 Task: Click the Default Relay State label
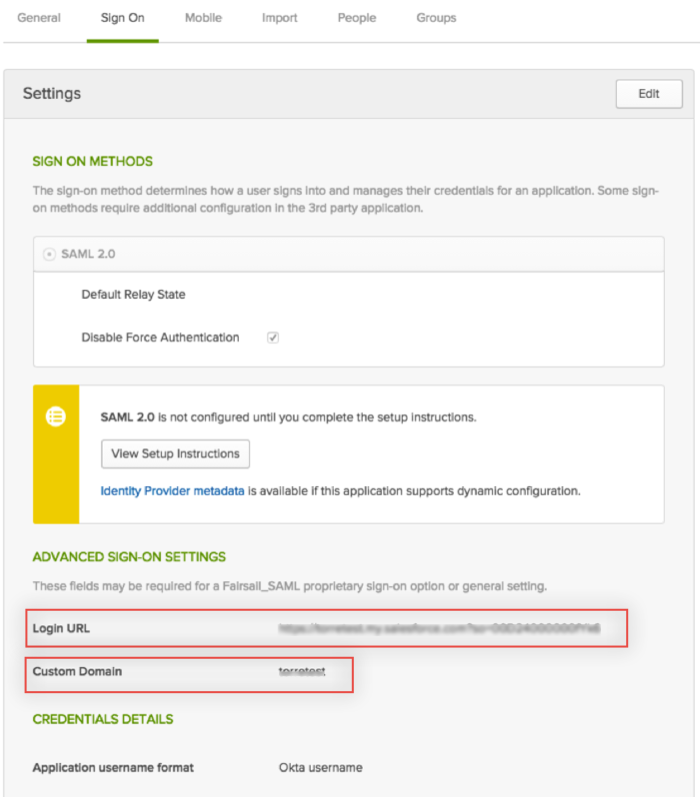133,295
